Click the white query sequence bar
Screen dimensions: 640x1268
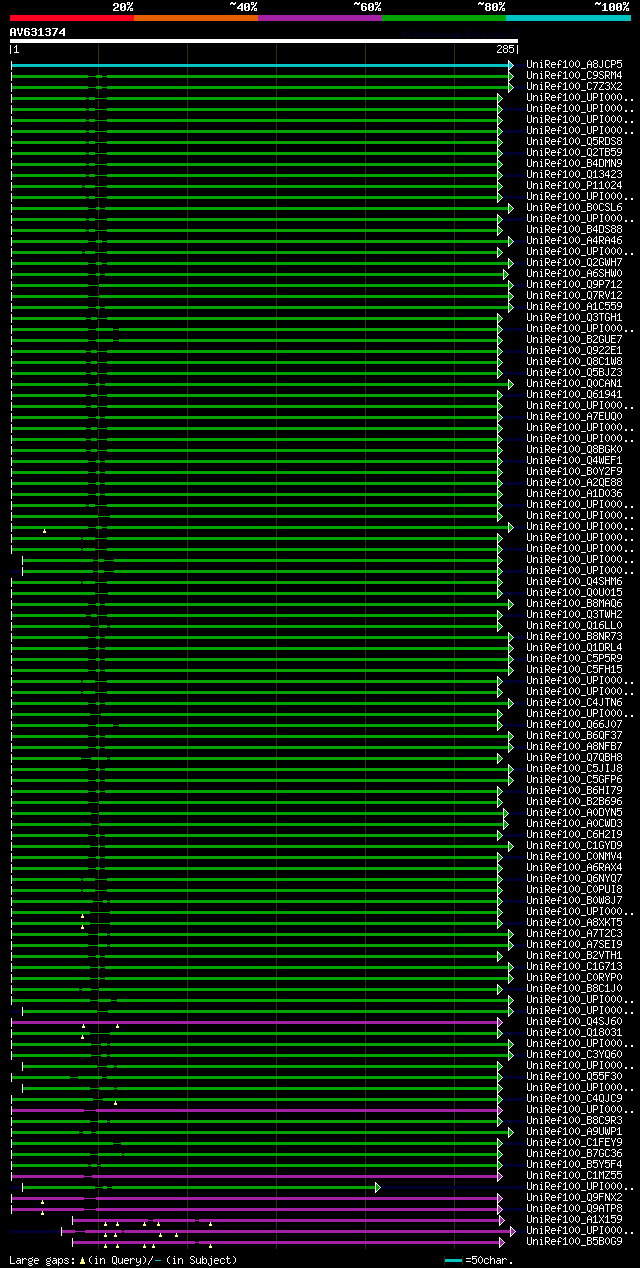pyautogui.click(x=264, y=41)
